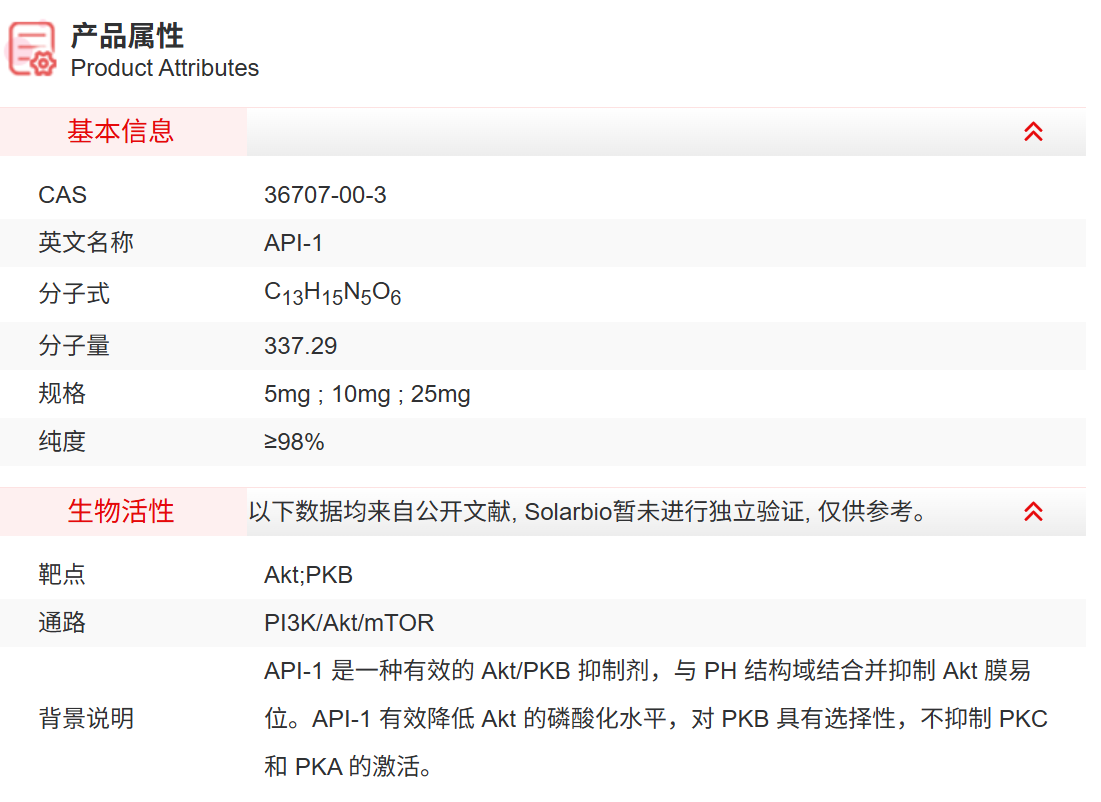Click the specification value 5mg ; 10mg ; 25mg
This screenshot has height=802, width=1101.
(367, 394)
